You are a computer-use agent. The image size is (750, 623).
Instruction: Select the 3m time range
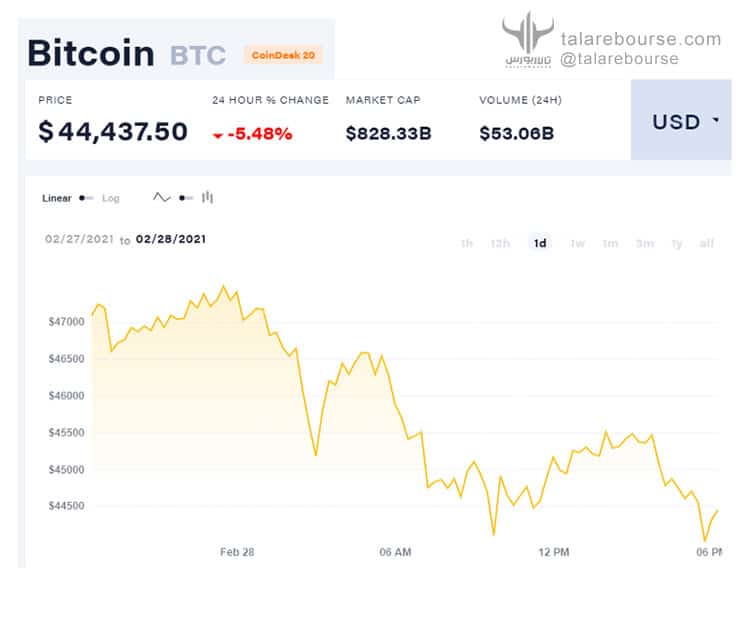tap(644, 244)
